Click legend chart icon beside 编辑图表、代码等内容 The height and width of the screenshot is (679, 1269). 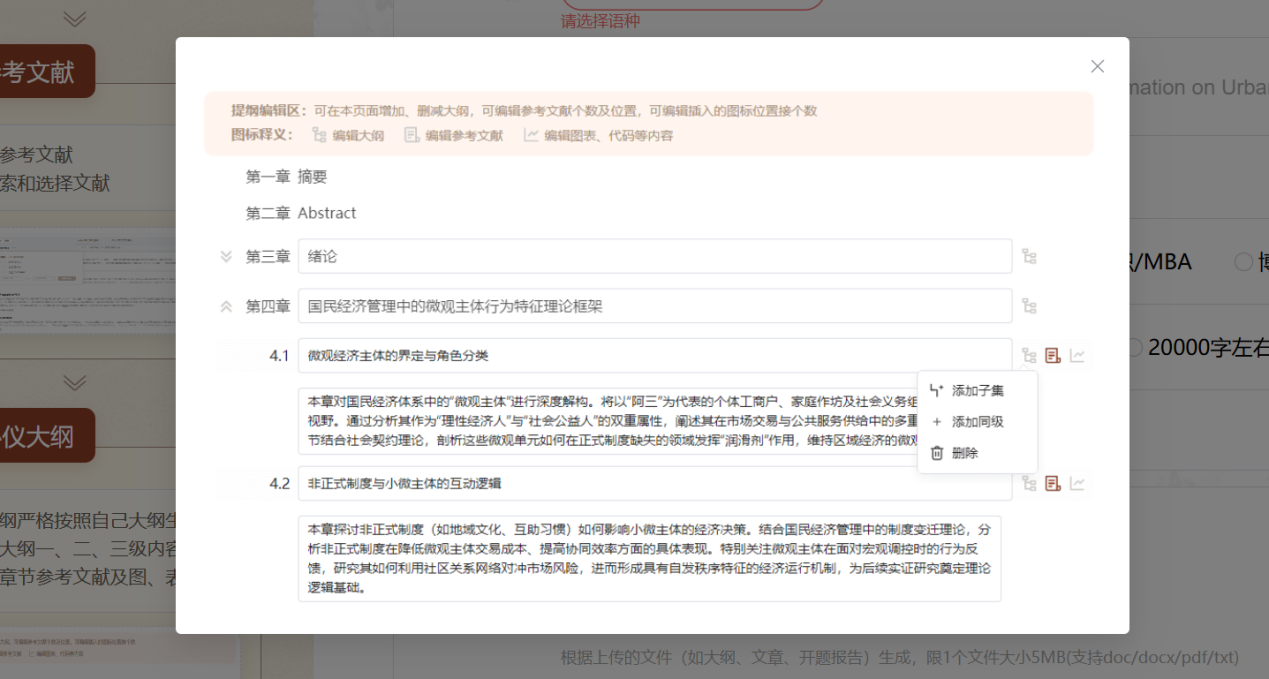(x=531, y=135)
